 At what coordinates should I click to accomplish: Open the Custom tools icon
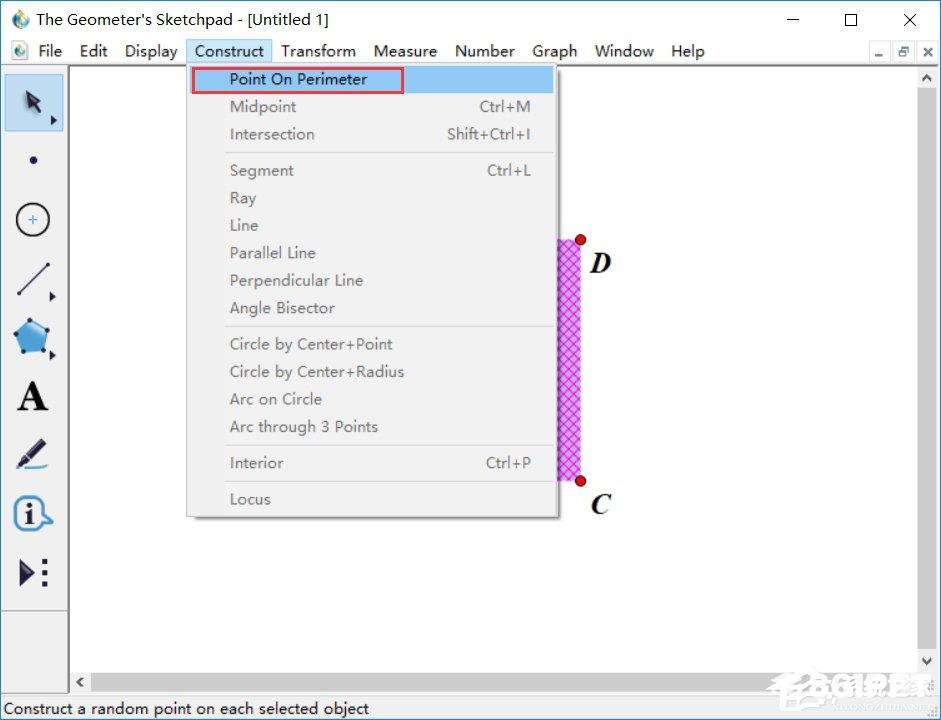point(33,572)
